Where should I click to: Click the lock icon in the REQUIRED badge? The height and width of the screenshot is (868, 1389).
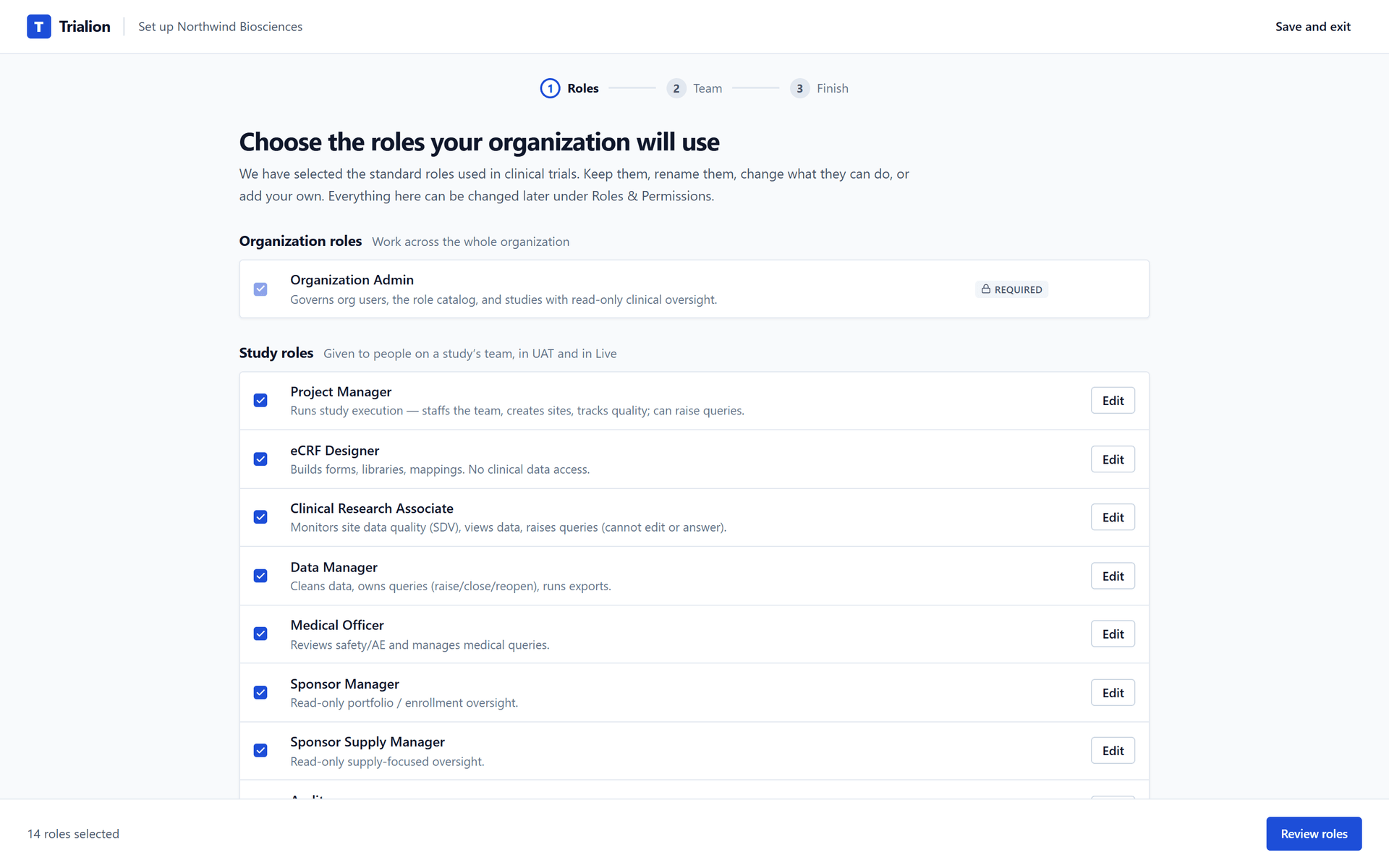click(985, 289)
